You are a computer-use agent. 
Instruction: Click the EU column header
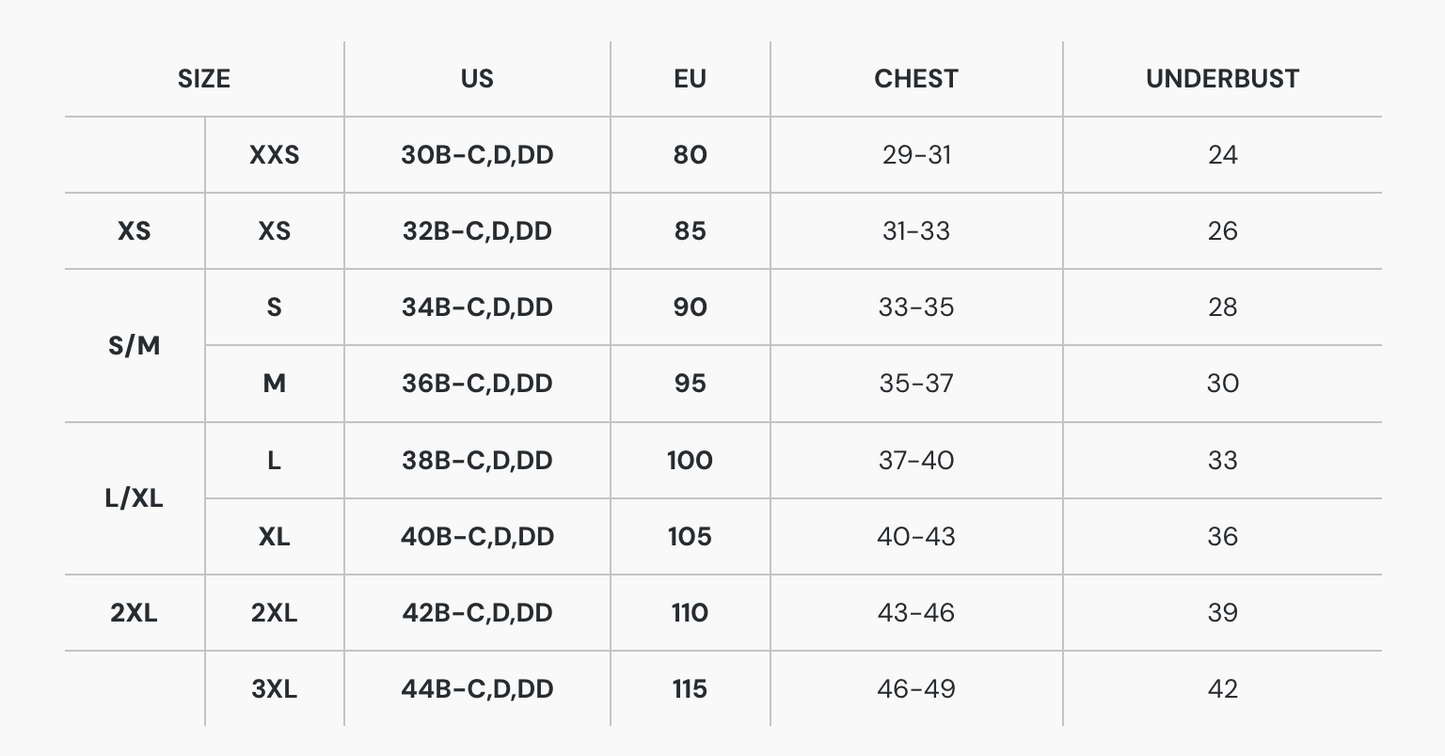pyautogui.click(x=690, y=79)
